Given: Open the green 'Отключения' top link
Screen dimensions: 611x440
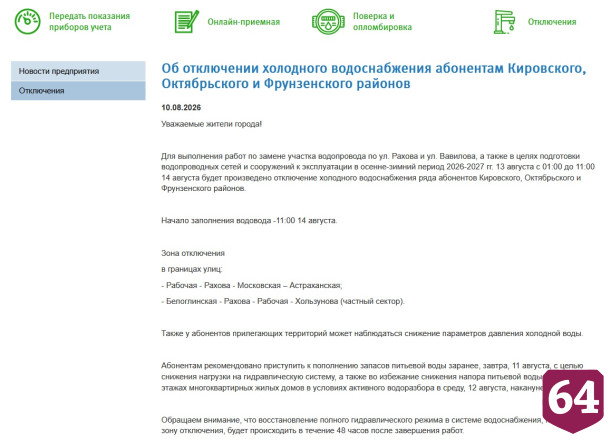Looking at the screenshot, I should (x=552, y=22).
